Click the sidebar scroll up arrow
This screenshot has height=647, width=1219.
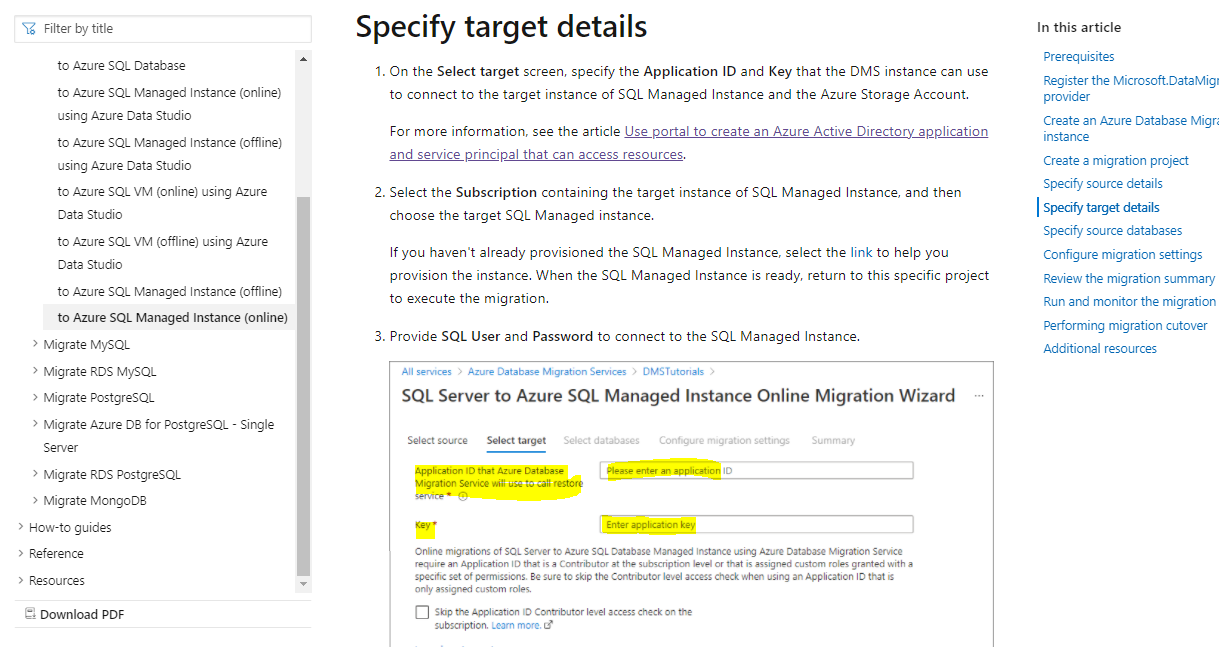coord(304,59)
